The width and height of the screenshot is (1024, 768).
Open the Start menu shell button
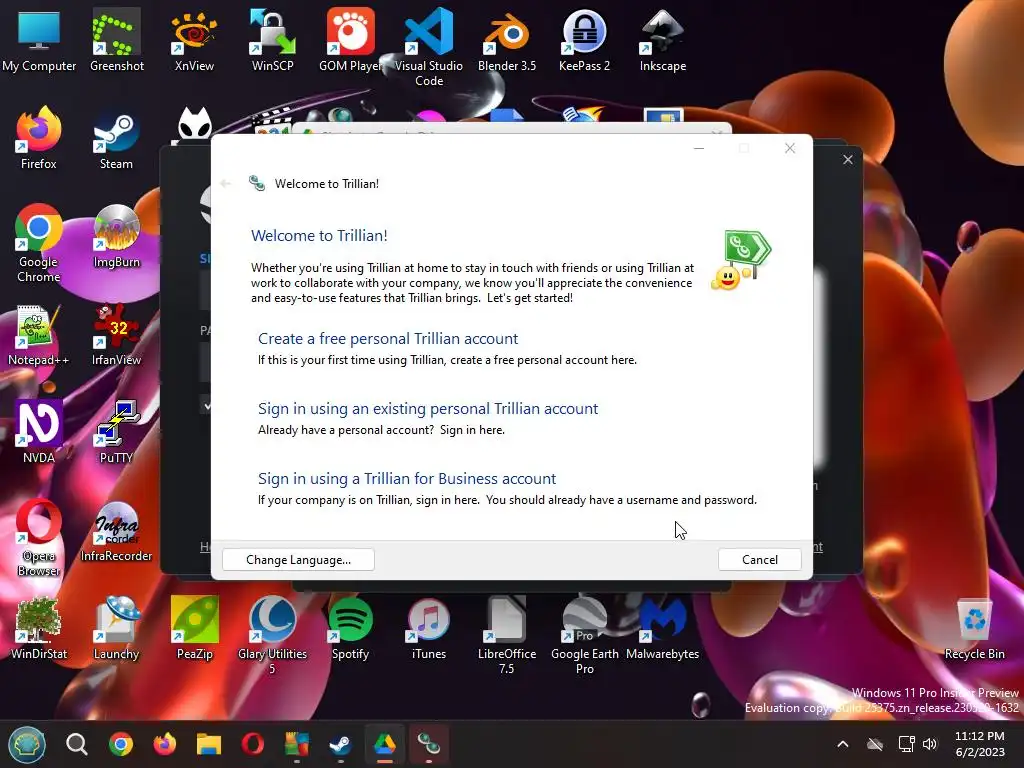click(x=27, y=744)
